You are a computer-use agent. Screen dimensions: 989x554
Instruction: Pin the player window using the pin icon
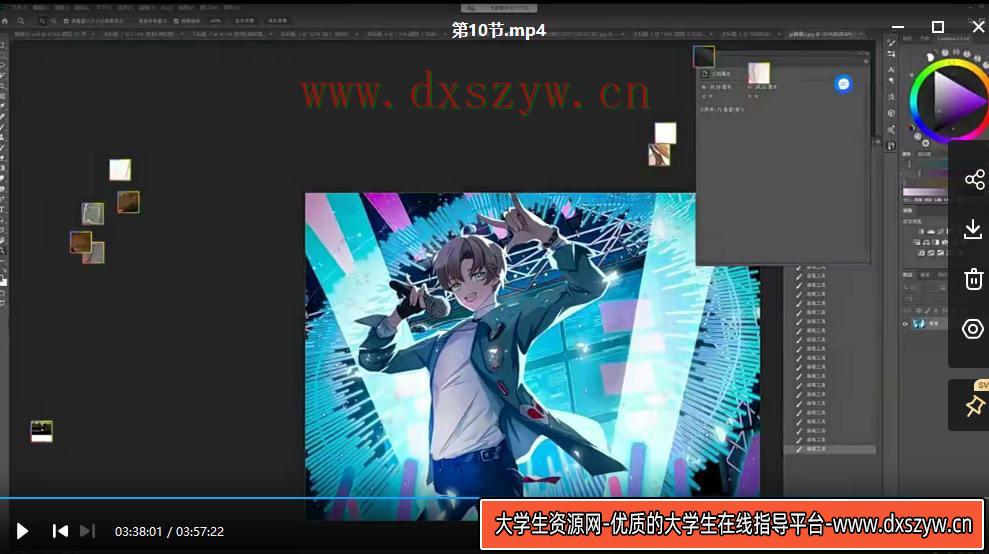[974, 406]
